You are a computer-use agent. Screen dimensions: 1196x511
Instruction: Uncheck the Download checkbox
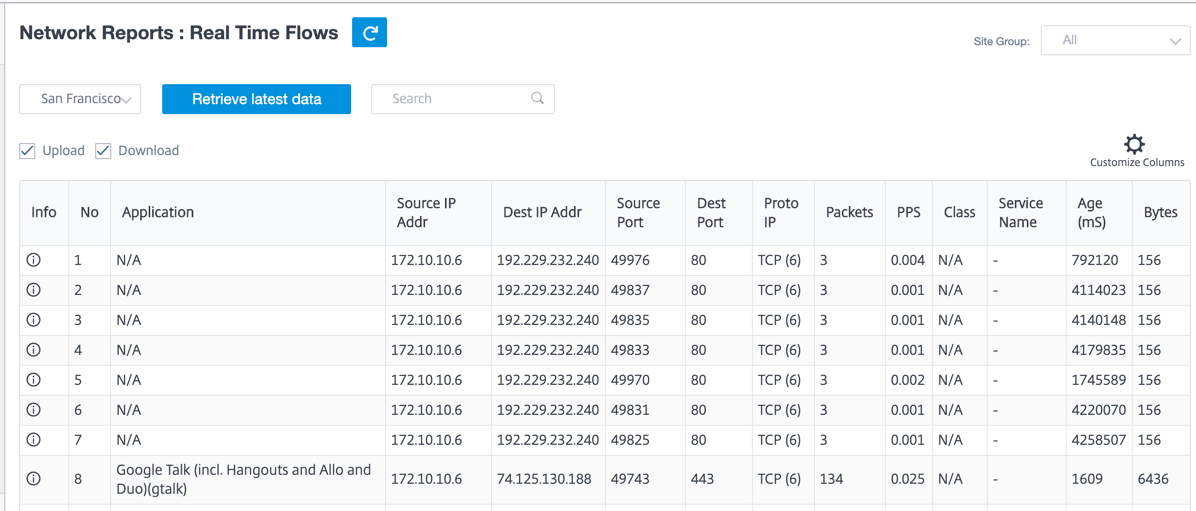[103, 150]
